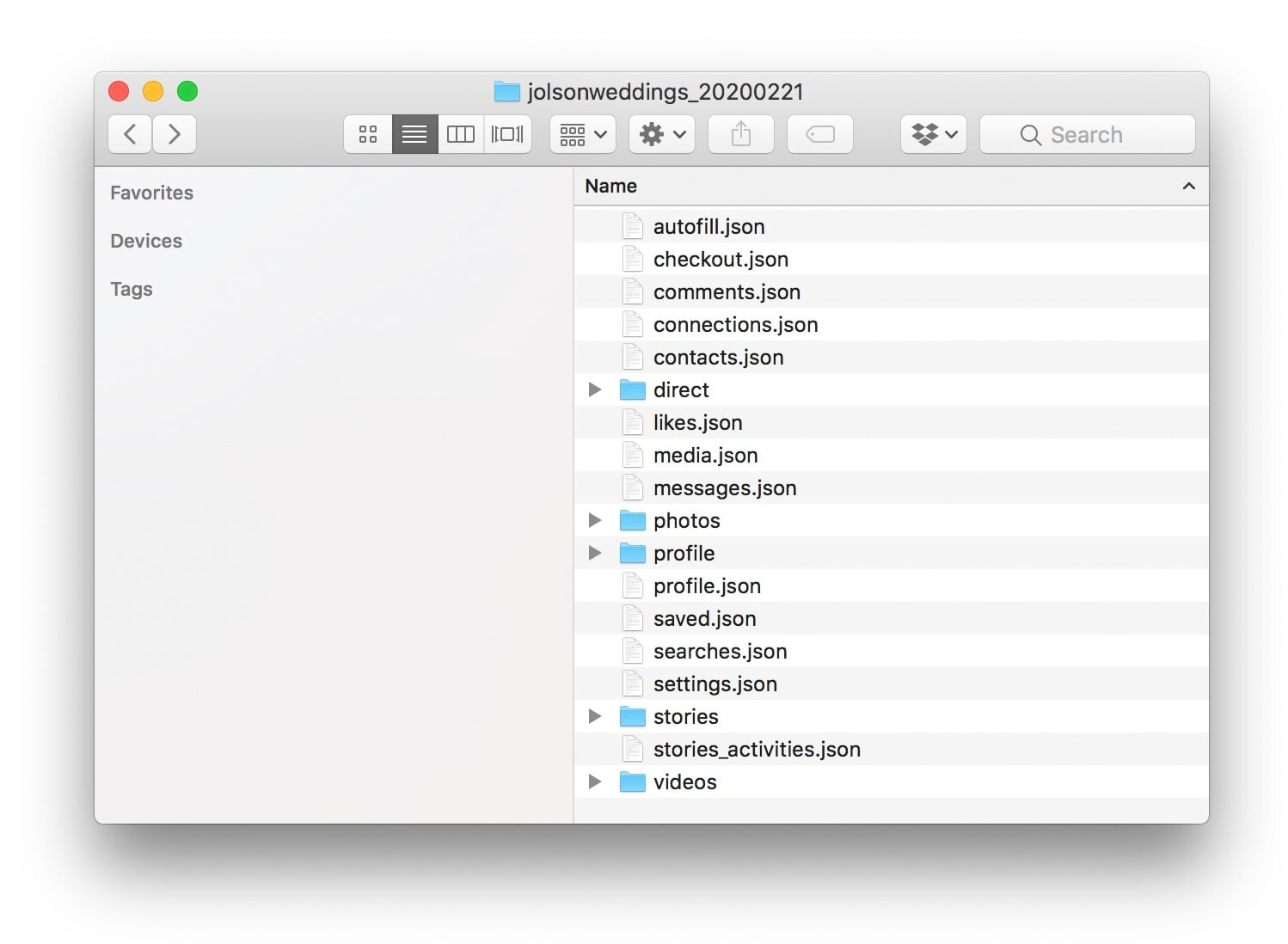Select the stories folder icon
Viewport: 1288px width, 944px height.
tap(633, 716)
